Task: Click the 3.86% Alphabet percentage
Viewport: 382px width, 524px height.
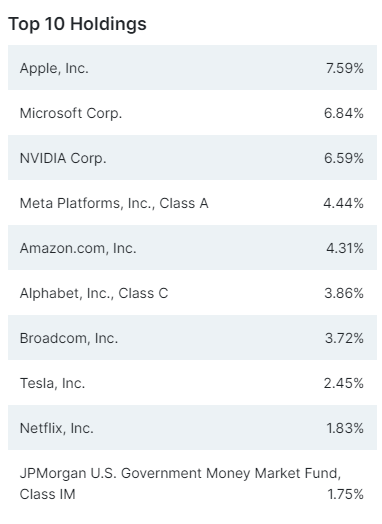Action: click(344, 293)
